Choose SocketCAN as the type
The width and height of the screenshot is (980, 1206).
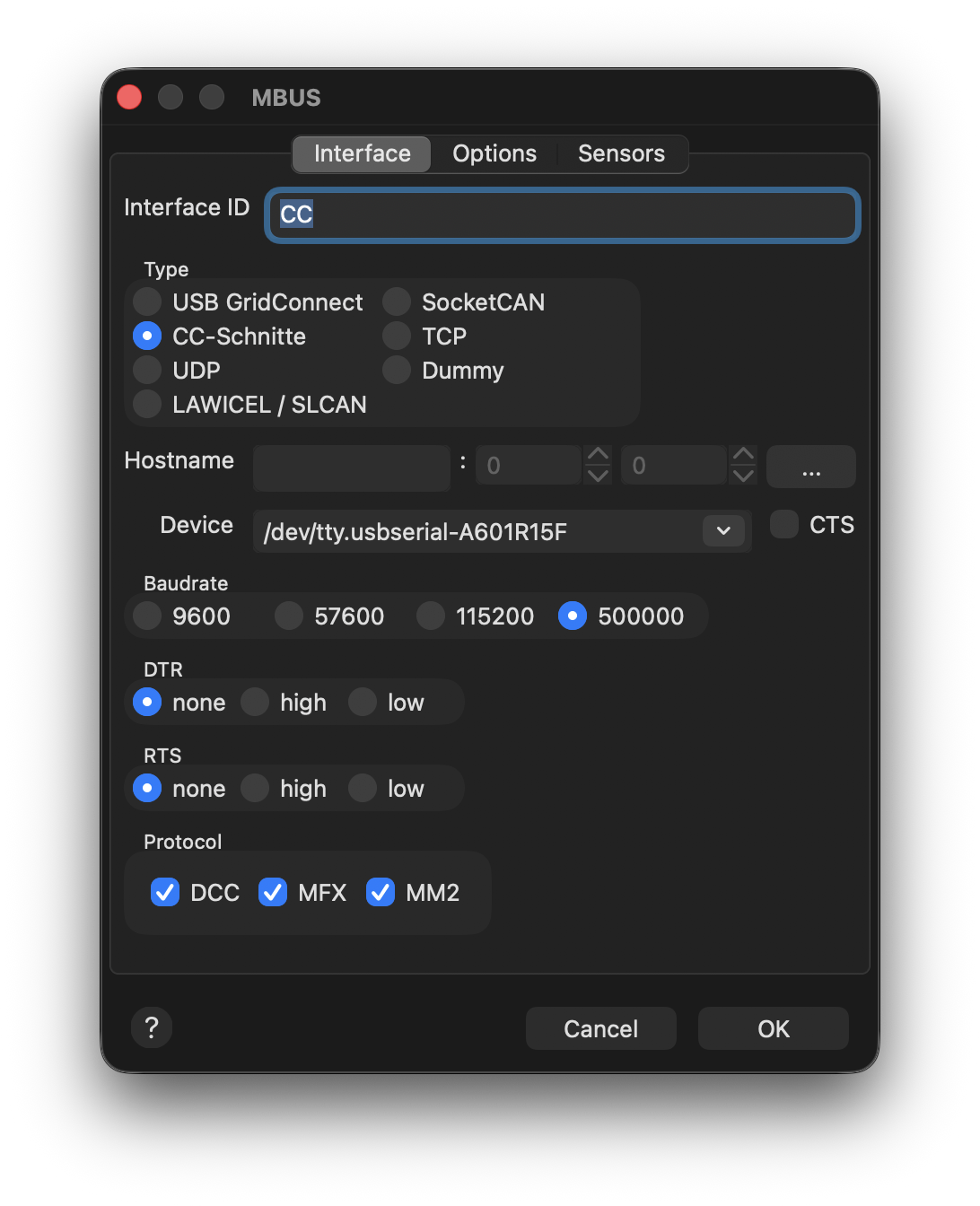[x=397, y=302]
